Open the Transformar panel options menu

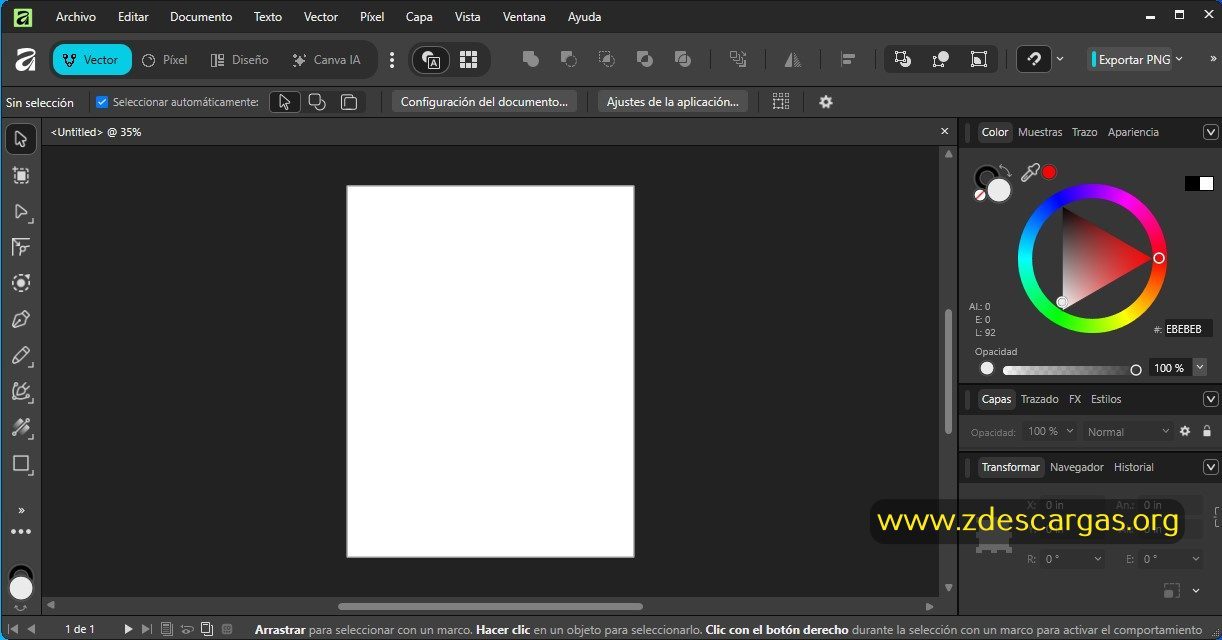(1210, 467)
